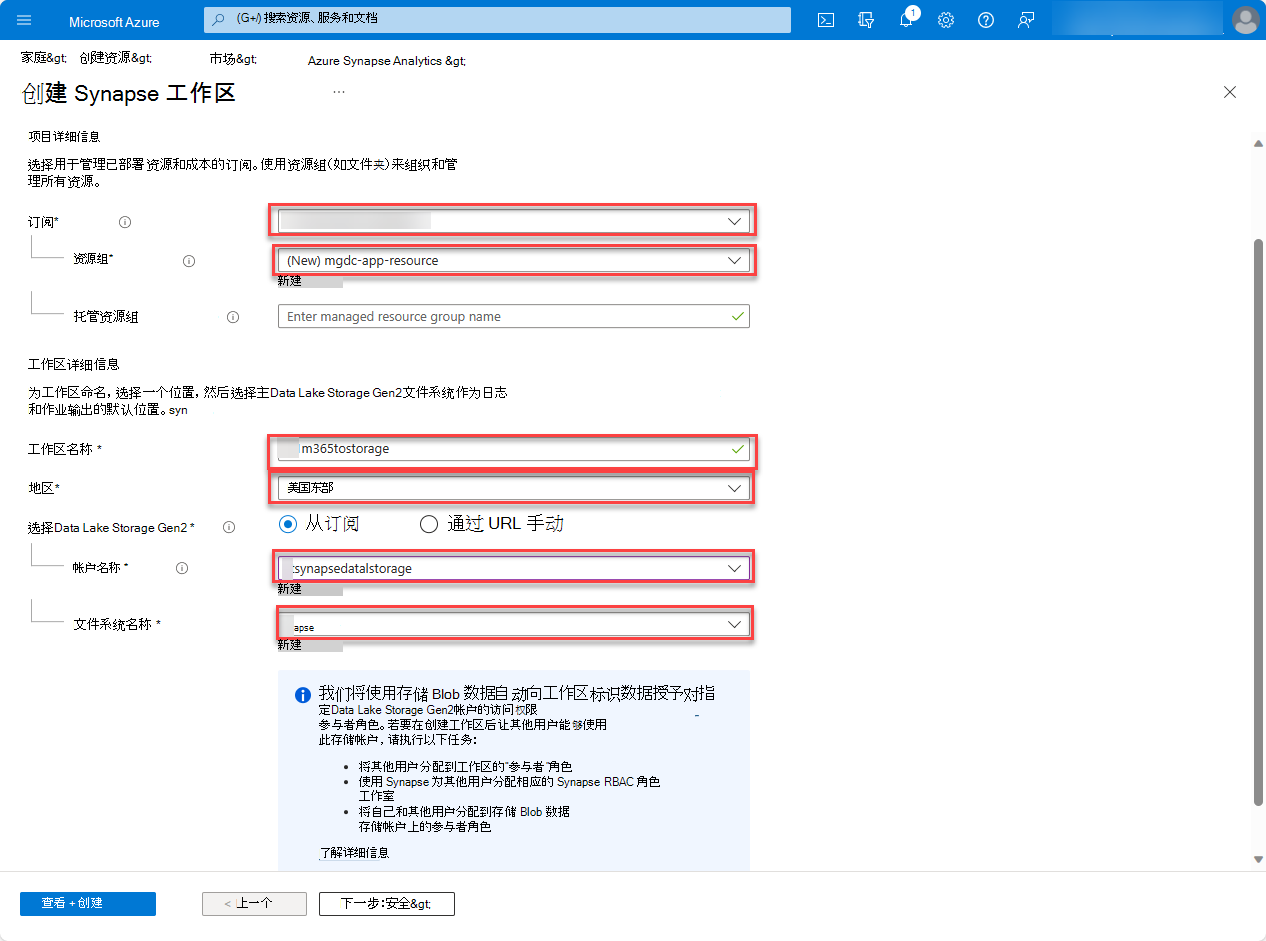
Task: Click 新建 link under 资源组
Action: 290,281
